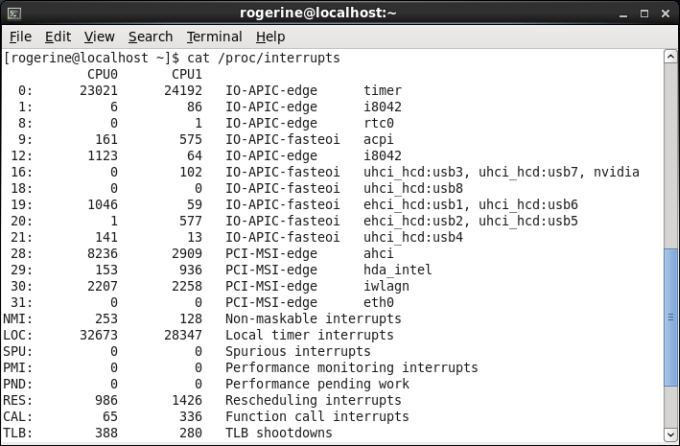Open the Terminal menu
The width and height of the screenshot is (680, 446).
214,37
